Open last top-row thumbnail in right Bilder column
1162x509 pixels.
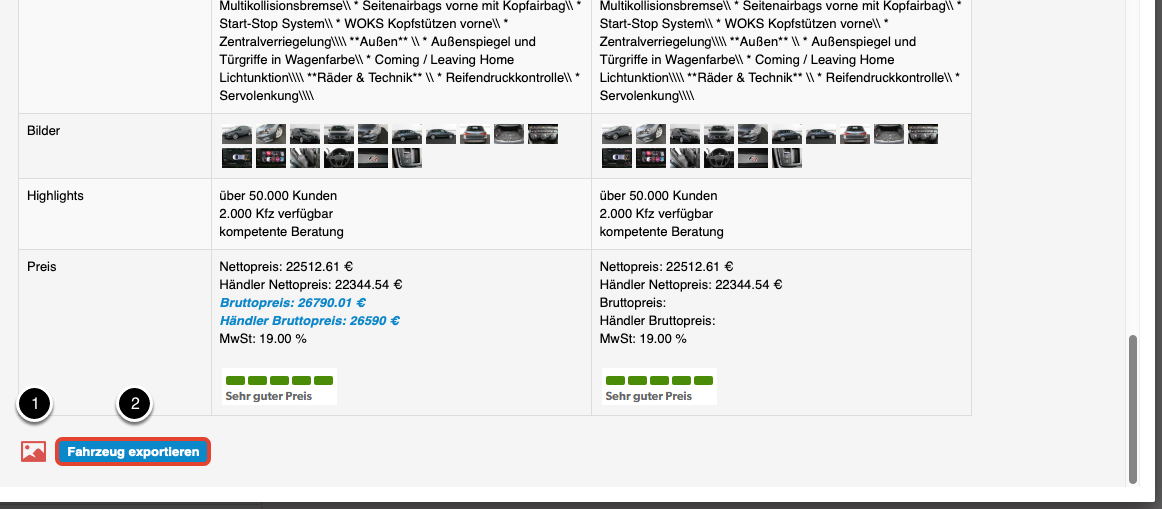[922, 134]
